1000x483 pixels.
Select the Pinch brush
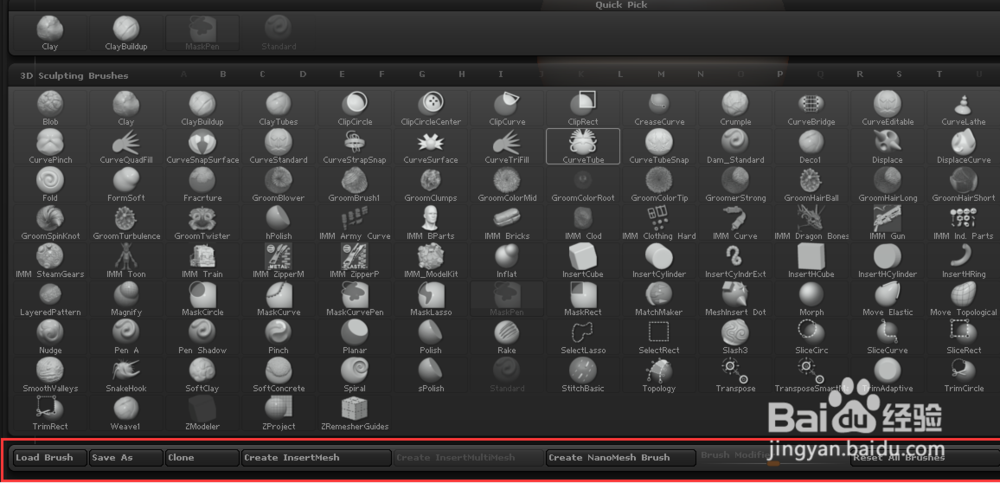pyautogui.click(x=279, y=338)
